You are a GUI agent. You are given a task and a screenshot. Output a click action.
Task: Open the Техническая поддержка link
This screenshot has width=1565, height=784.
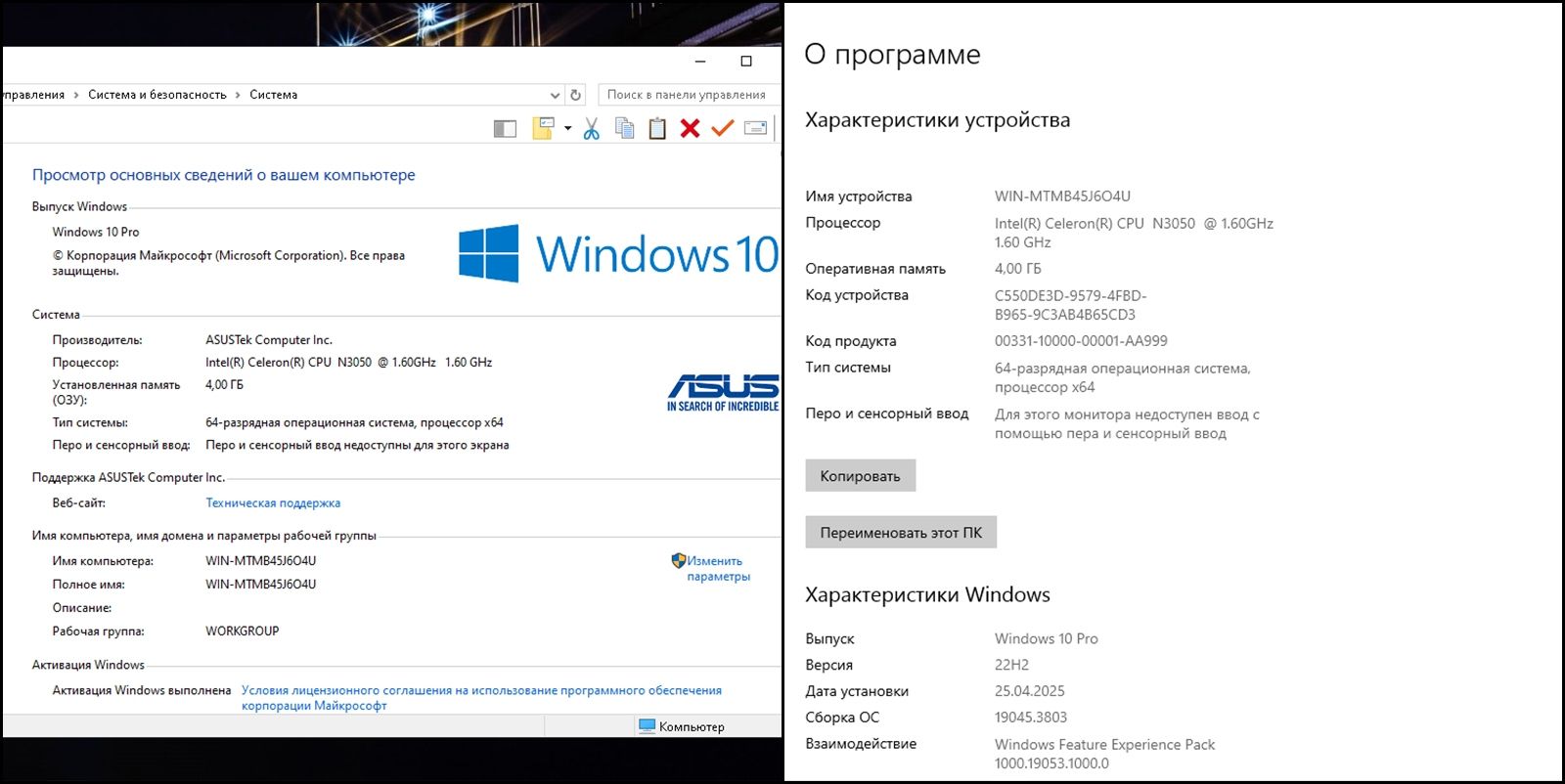click(273, 502)
